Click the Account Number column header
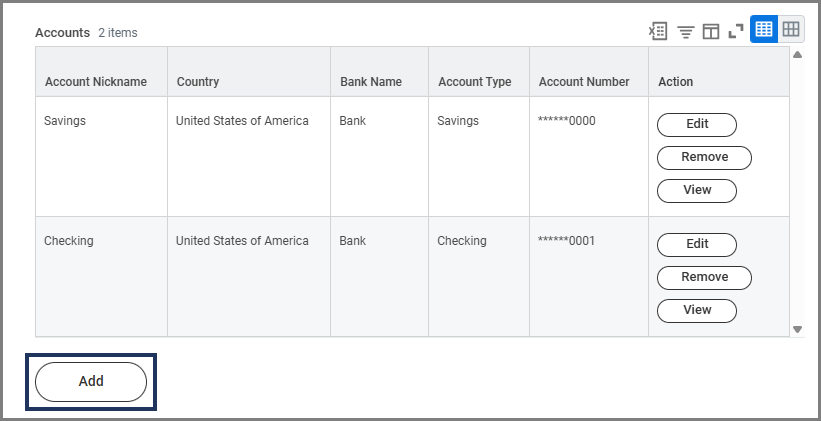This screenshot has width=821, height=421. 584,82
